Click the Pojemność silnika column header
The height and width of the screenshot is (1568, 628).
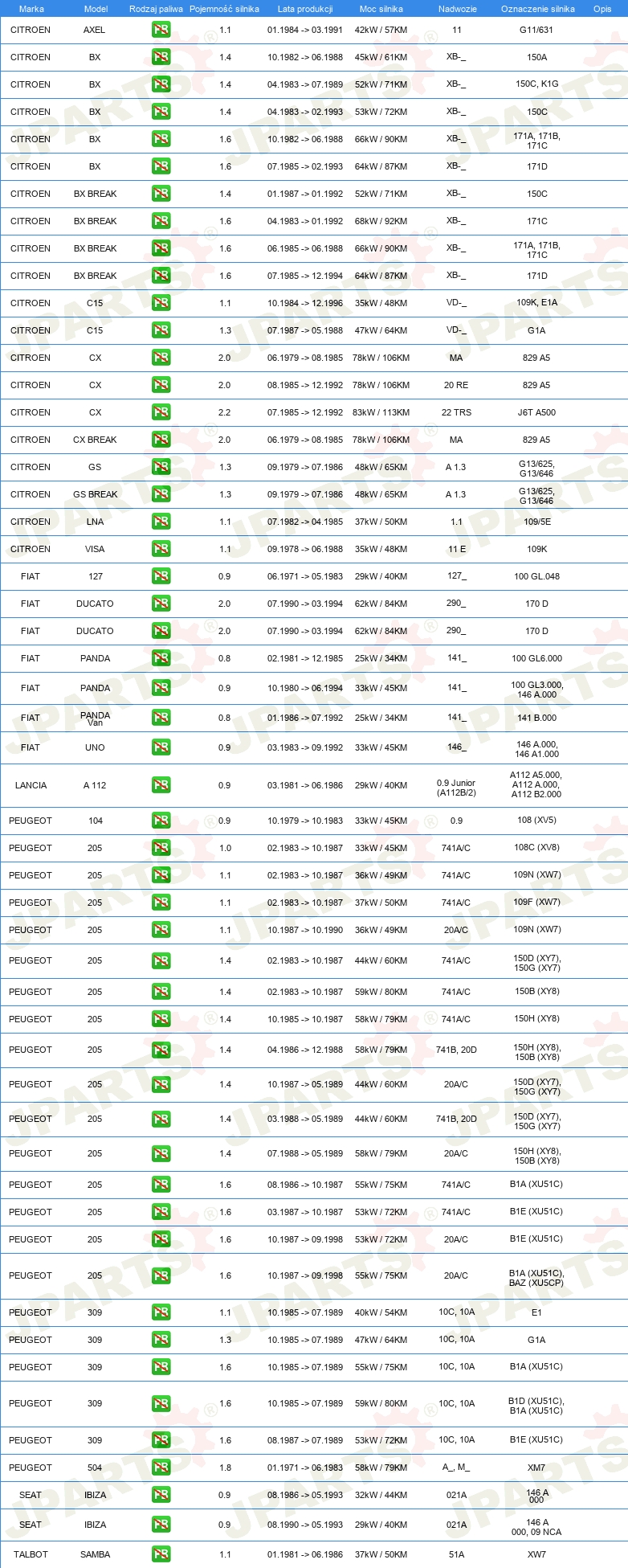[x=224, y=9]
